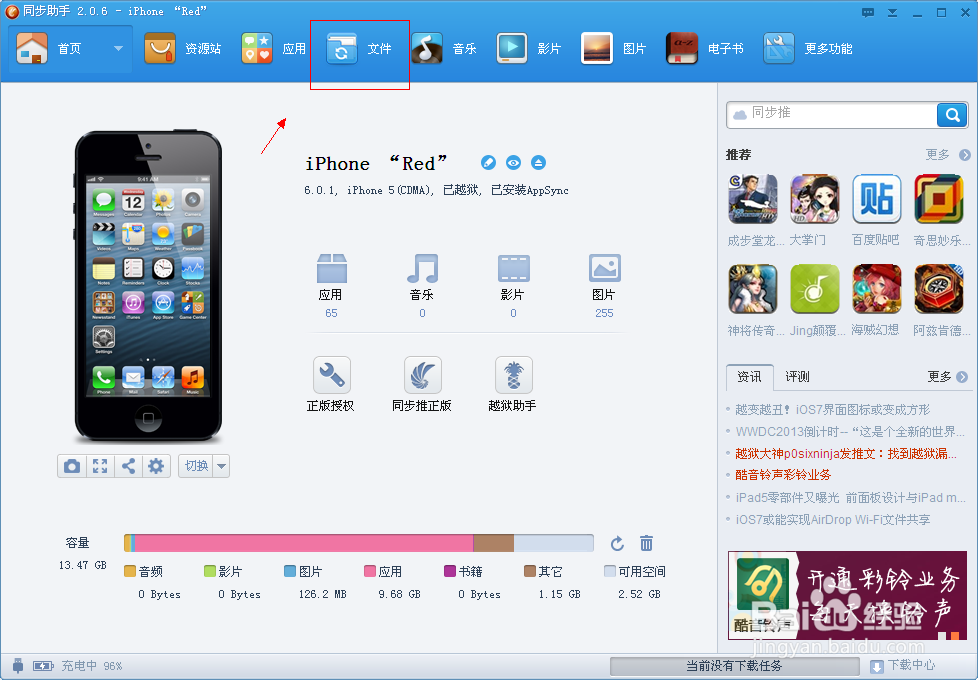
Task: Click the 切换 switch button
Action: tap(196, 466)
